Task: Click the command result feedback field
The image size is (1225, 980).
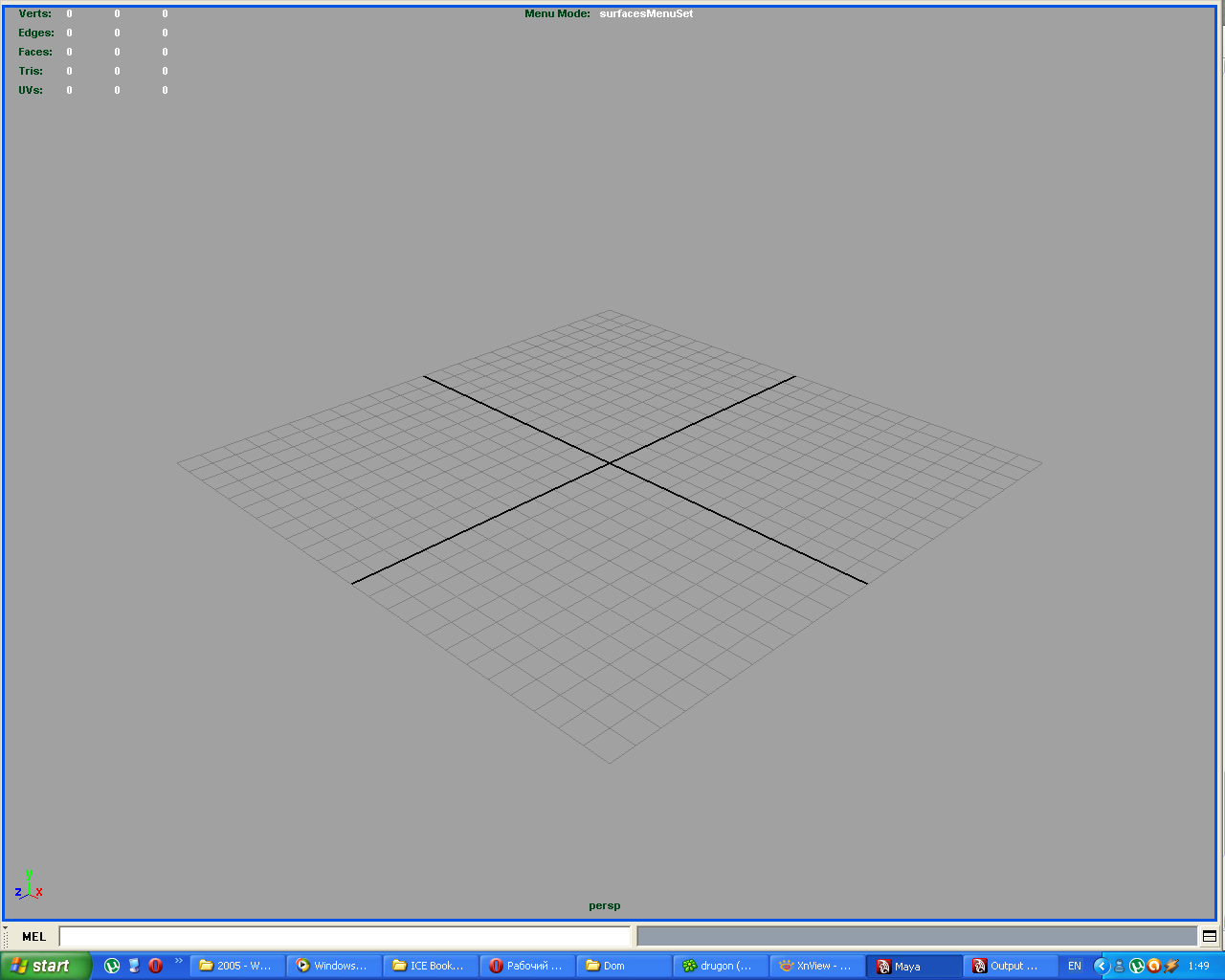Action: tap(917, 936)
